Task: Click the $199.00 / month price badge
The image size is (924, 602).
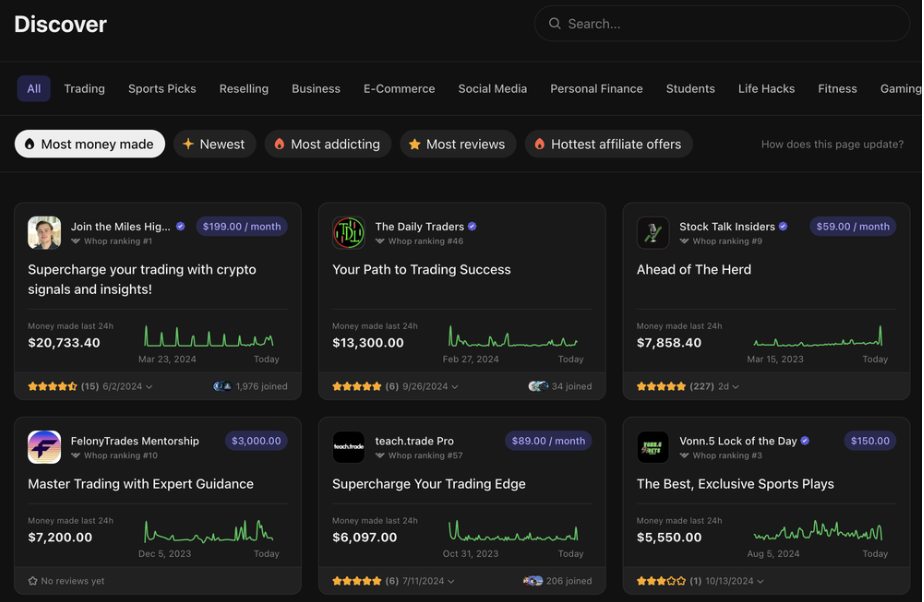Action: (x=241, y=226)
